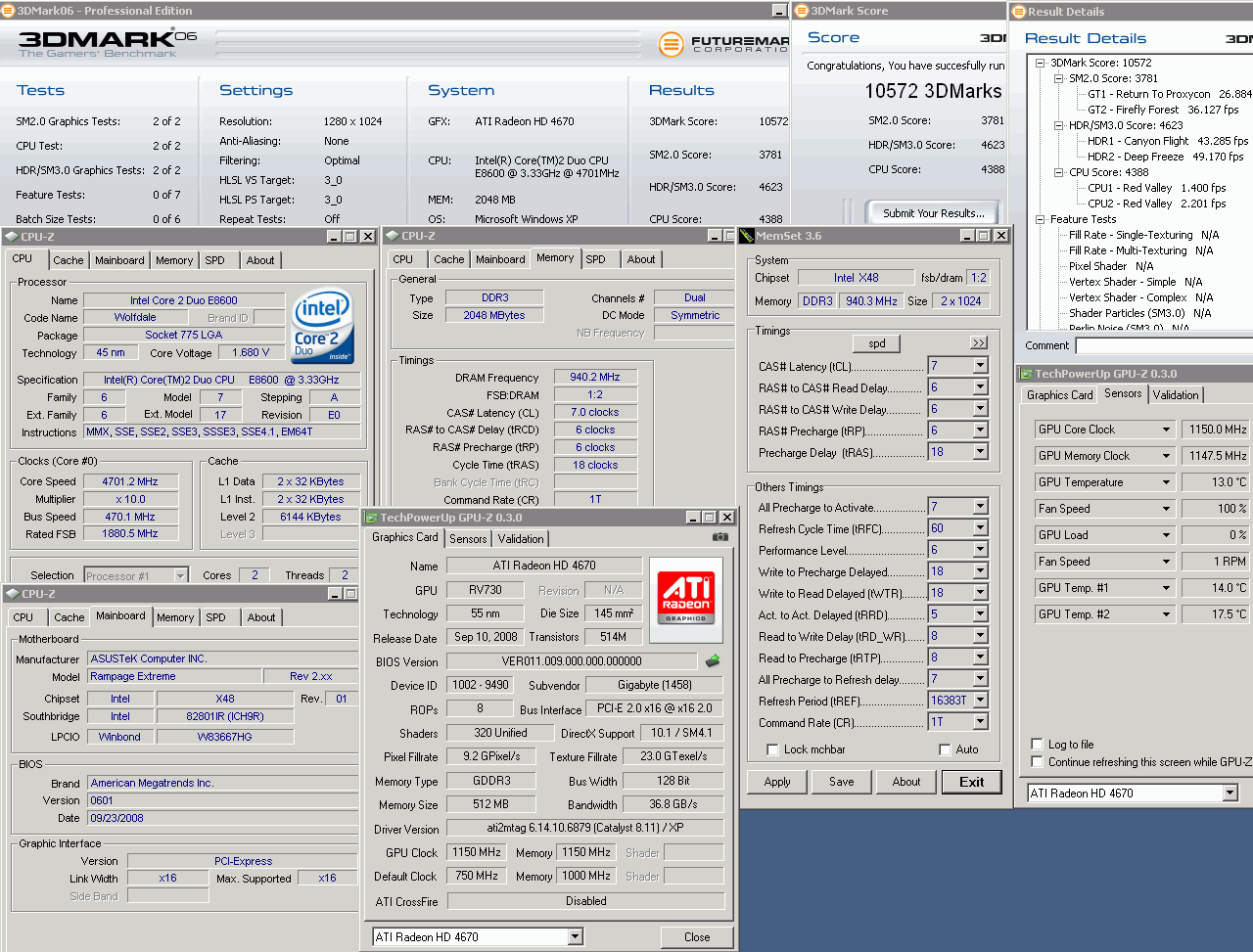Click the CPU-Z memory window title icon
The image size is (1253, 952).
pos(393,236)
